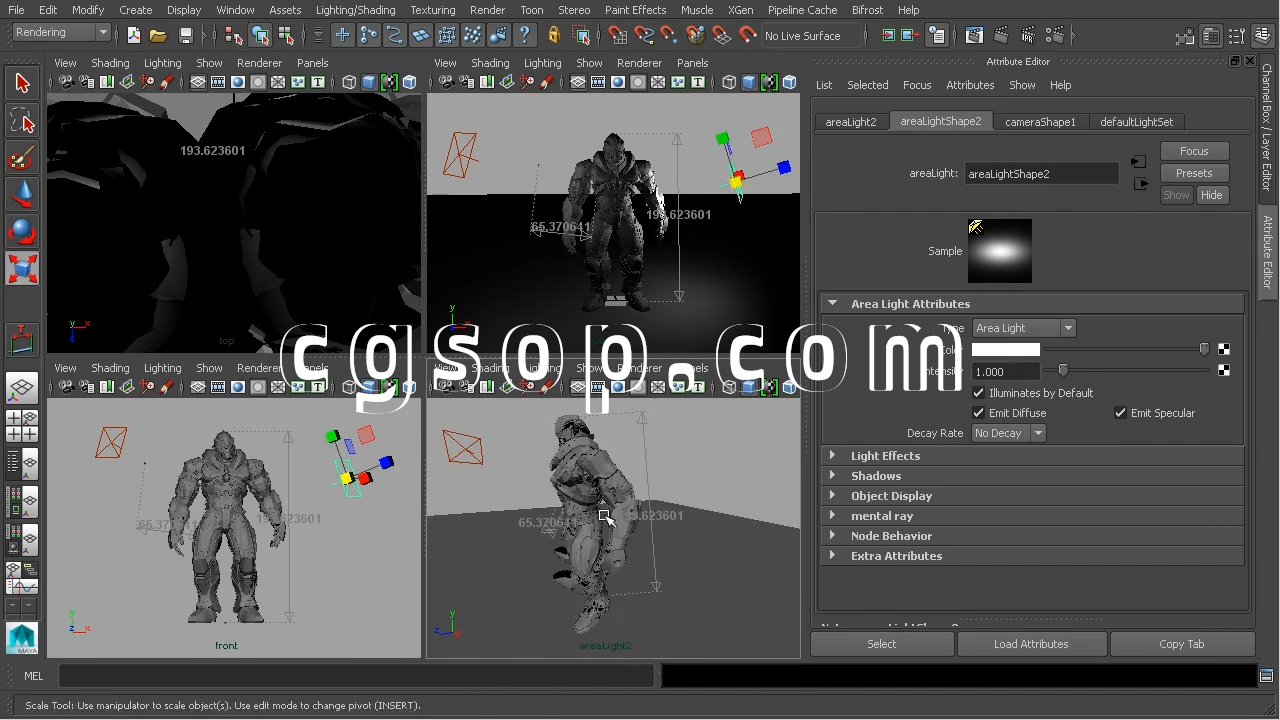
Task: Toggle the lock selection padlock
Action: click(x=554, y=35)
